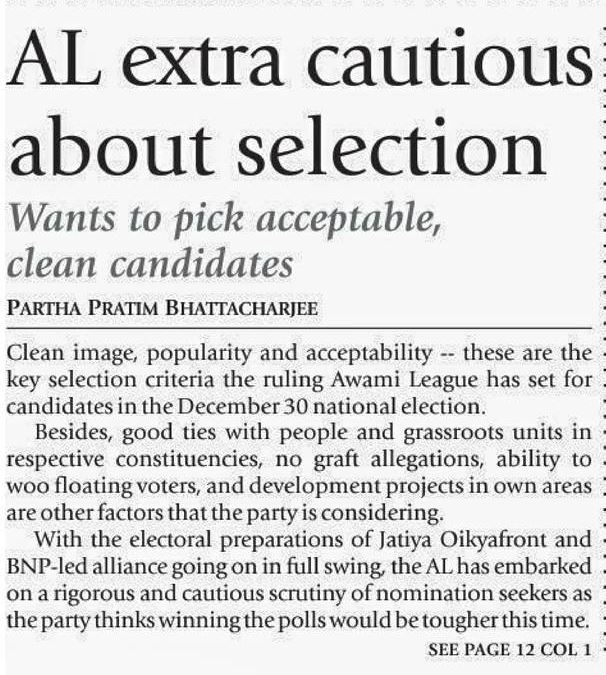The width and height of the screenshot is (606, 675).
Task: Click the byline Partha Pratim Bhattacharjee
Action: tap(162, 308)
